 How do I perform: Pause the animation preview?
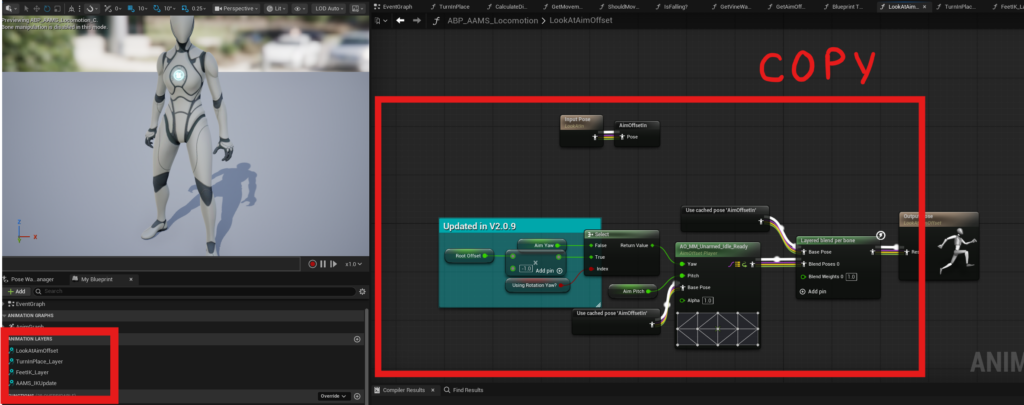[323, 263]
